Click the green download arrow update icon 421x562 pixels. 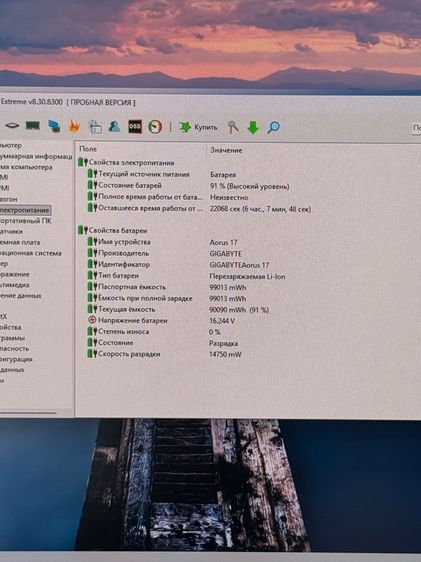253,127
